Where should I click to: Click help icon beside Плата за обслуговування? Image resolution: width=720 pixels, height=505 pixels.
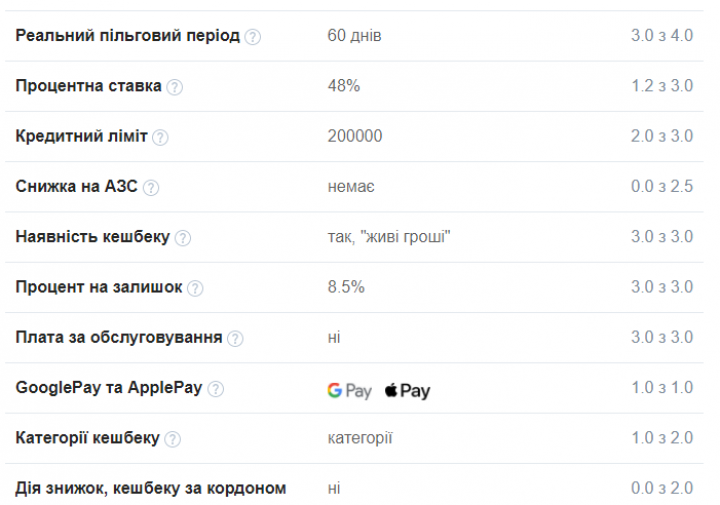(235, 338)
